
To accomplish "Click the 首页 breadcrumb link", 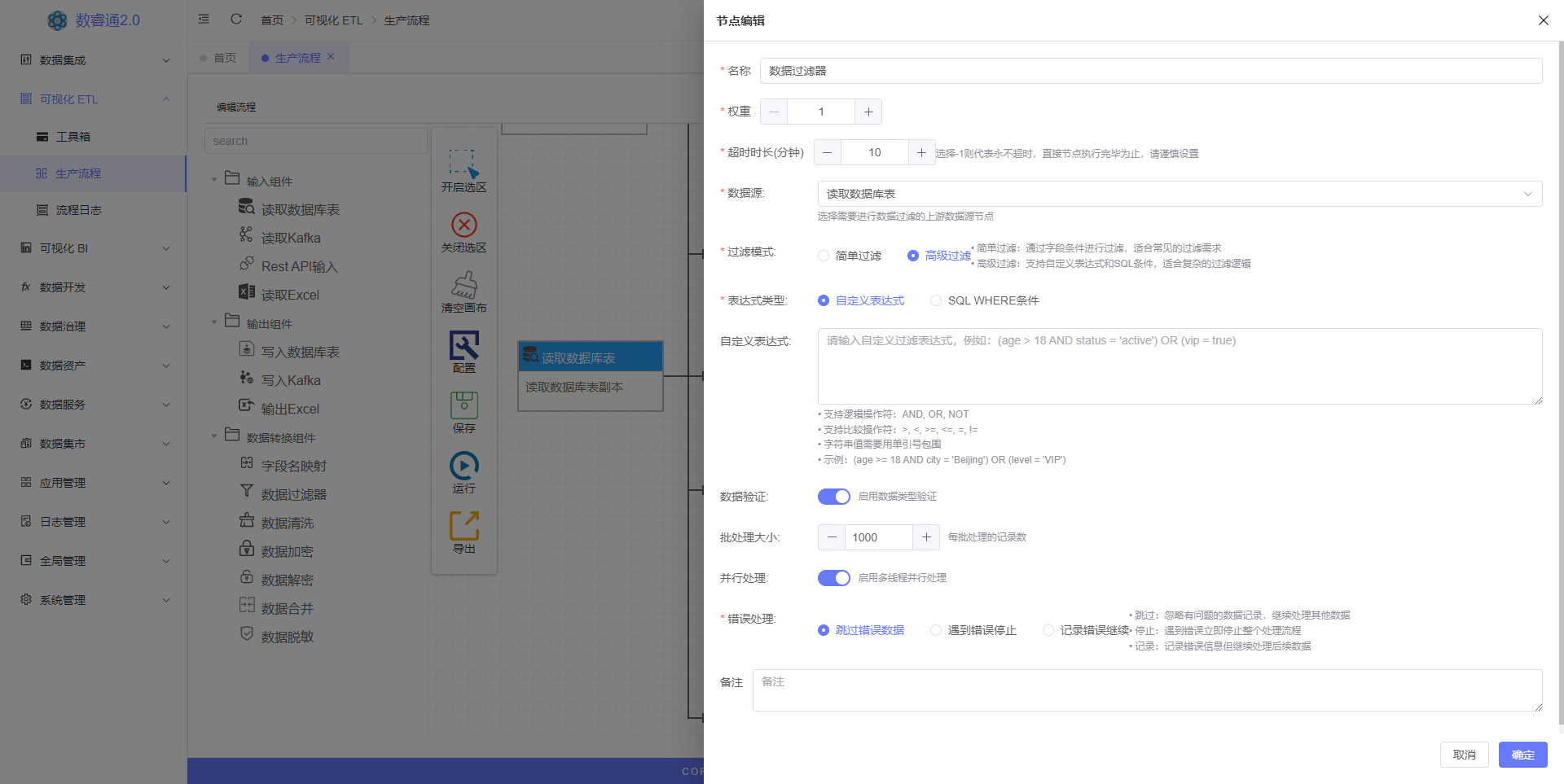I will (272, 20).
